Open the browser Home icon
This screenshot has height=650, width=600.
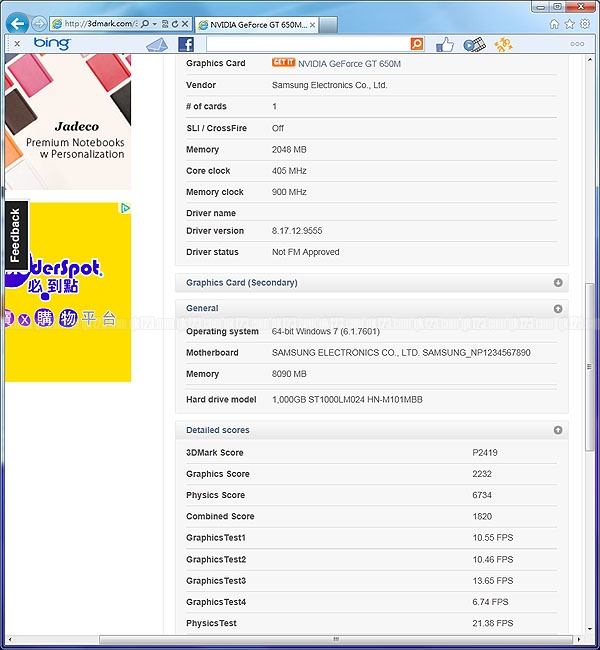point(554,24)
